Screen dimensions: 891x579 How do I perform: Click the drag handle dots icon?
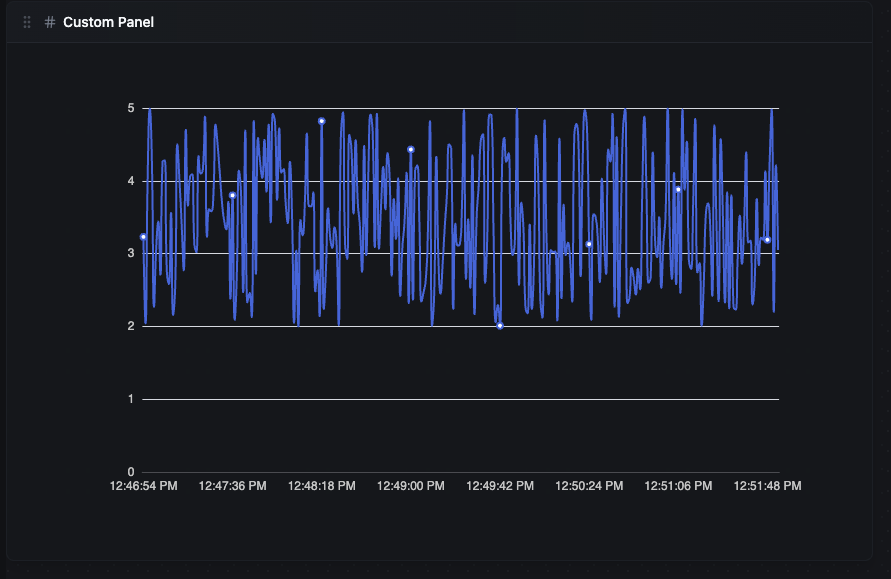pos(27,21)
